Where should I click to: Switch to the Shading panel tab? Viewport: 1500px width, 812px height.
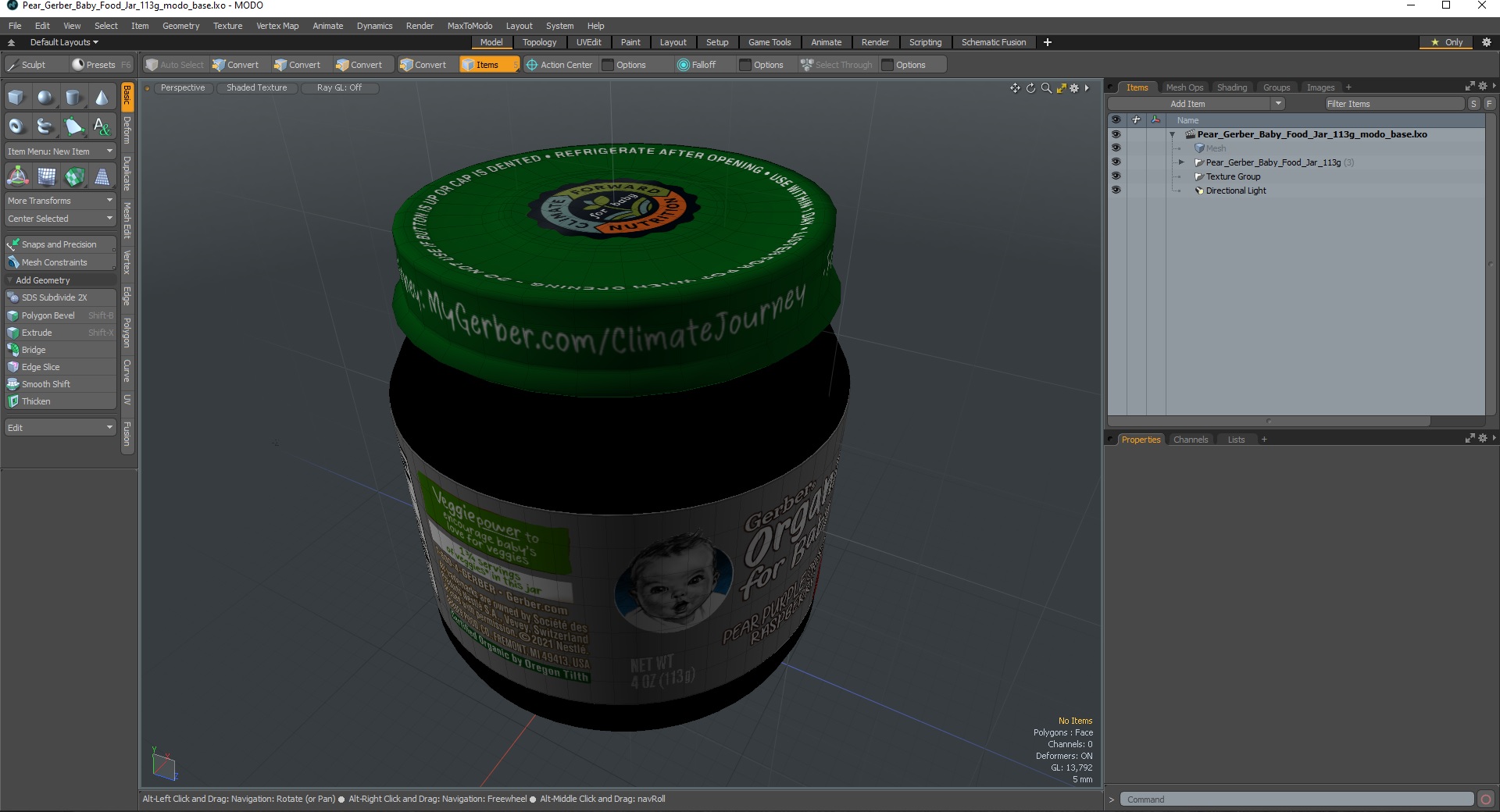[1232, 87]
